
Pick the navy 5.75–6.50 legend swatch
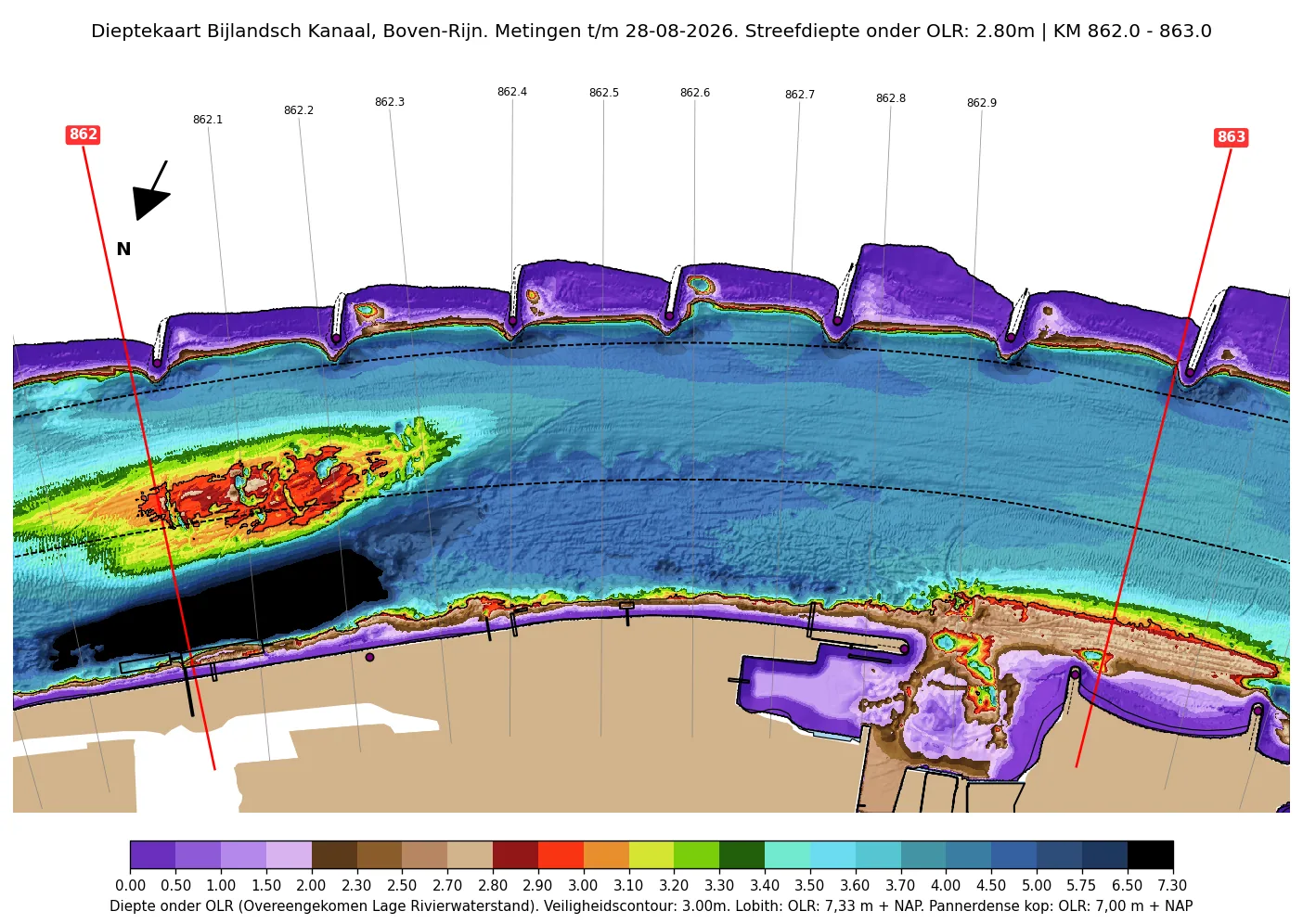1105,854
